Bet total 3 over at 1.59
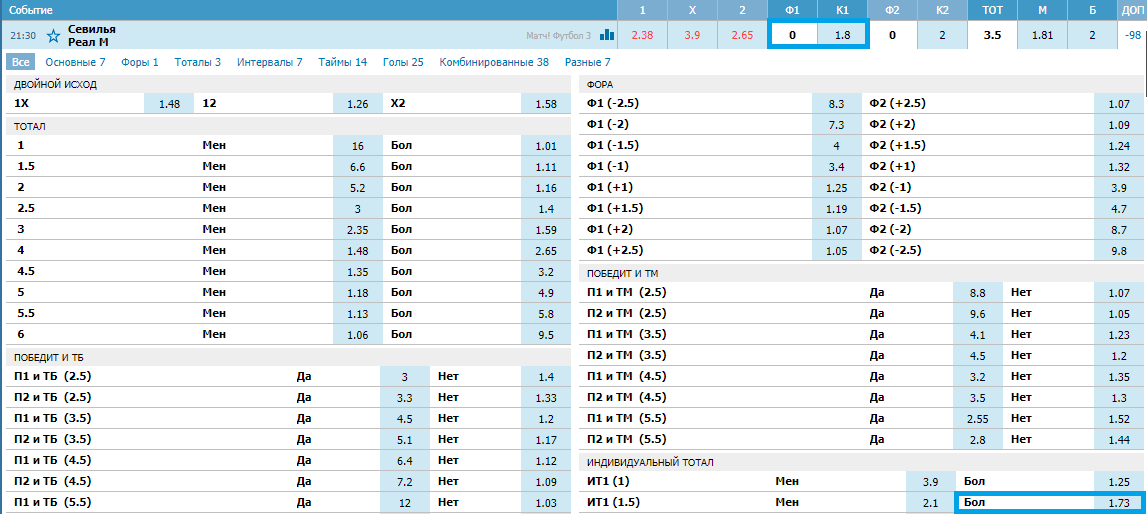The image size is (1147, 514). (x=546, y=230)
